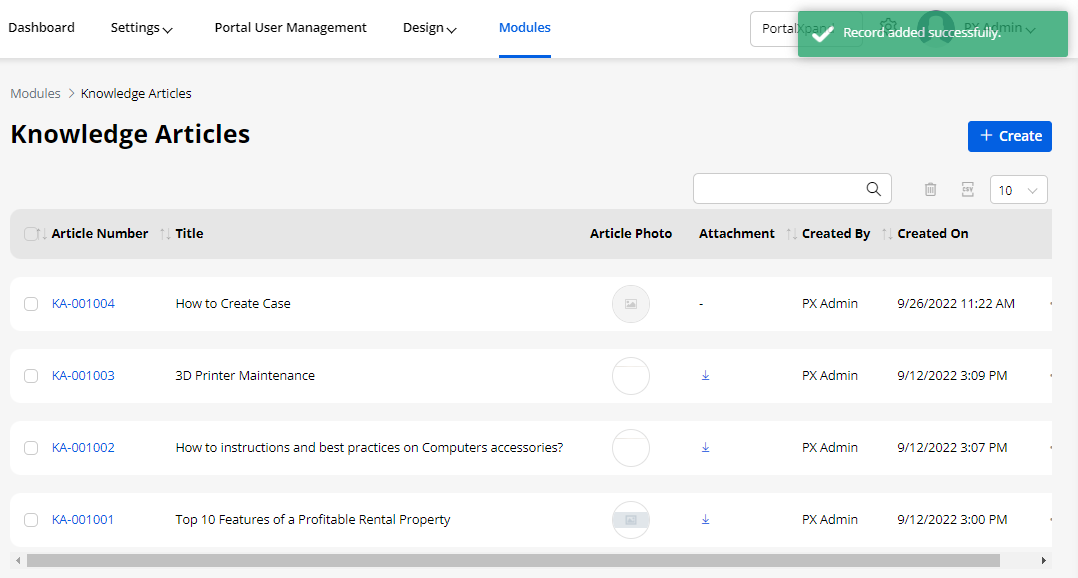The height and width of the screenshot is (578, 1078).
Task: Expand the Settings dropdown menu
Action: tap(141, 28)
